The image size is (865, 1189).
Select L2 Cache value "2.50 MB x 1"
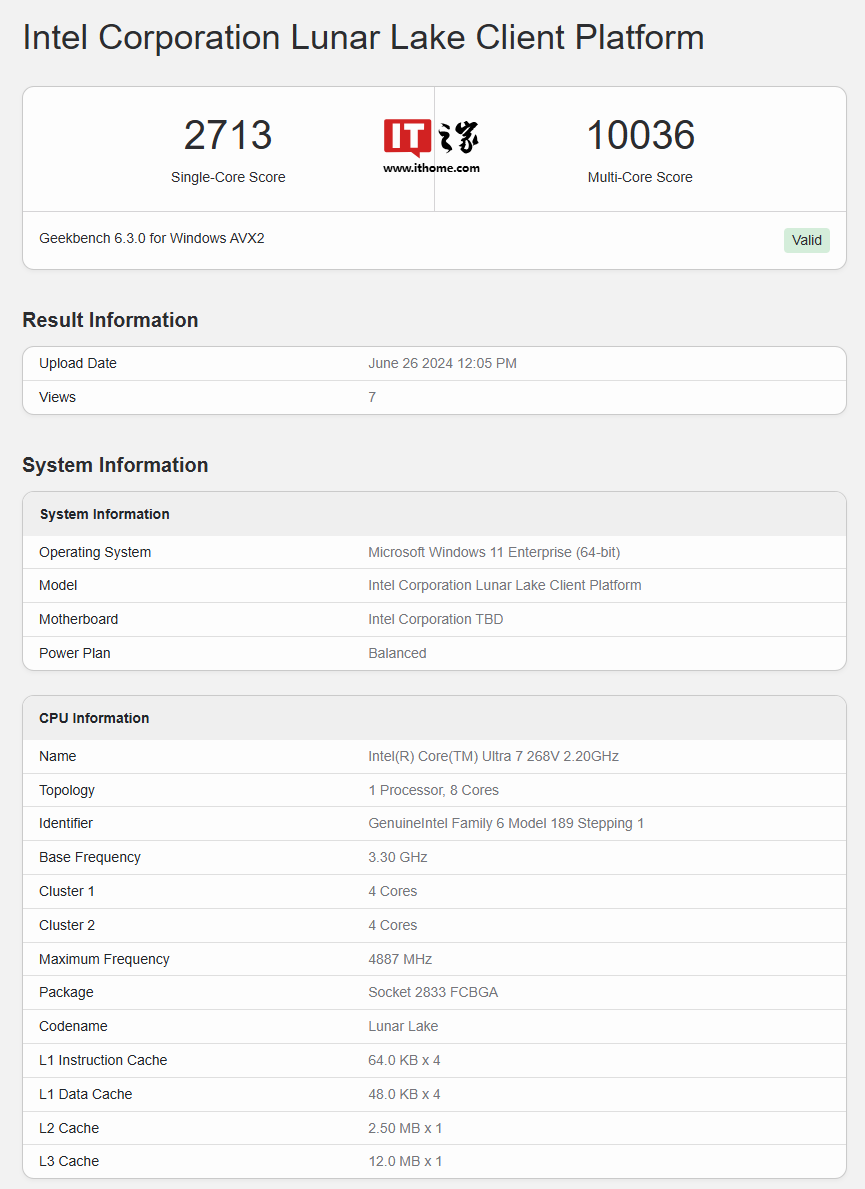405,1128
